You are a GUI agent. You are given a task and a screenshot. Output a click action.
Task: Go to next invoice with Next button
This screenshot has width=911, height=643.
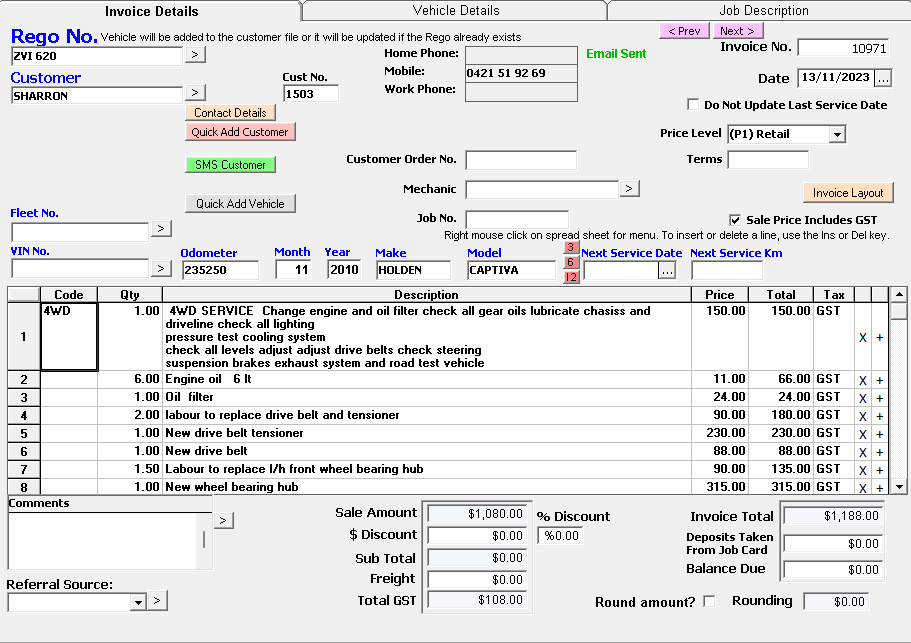738,31
